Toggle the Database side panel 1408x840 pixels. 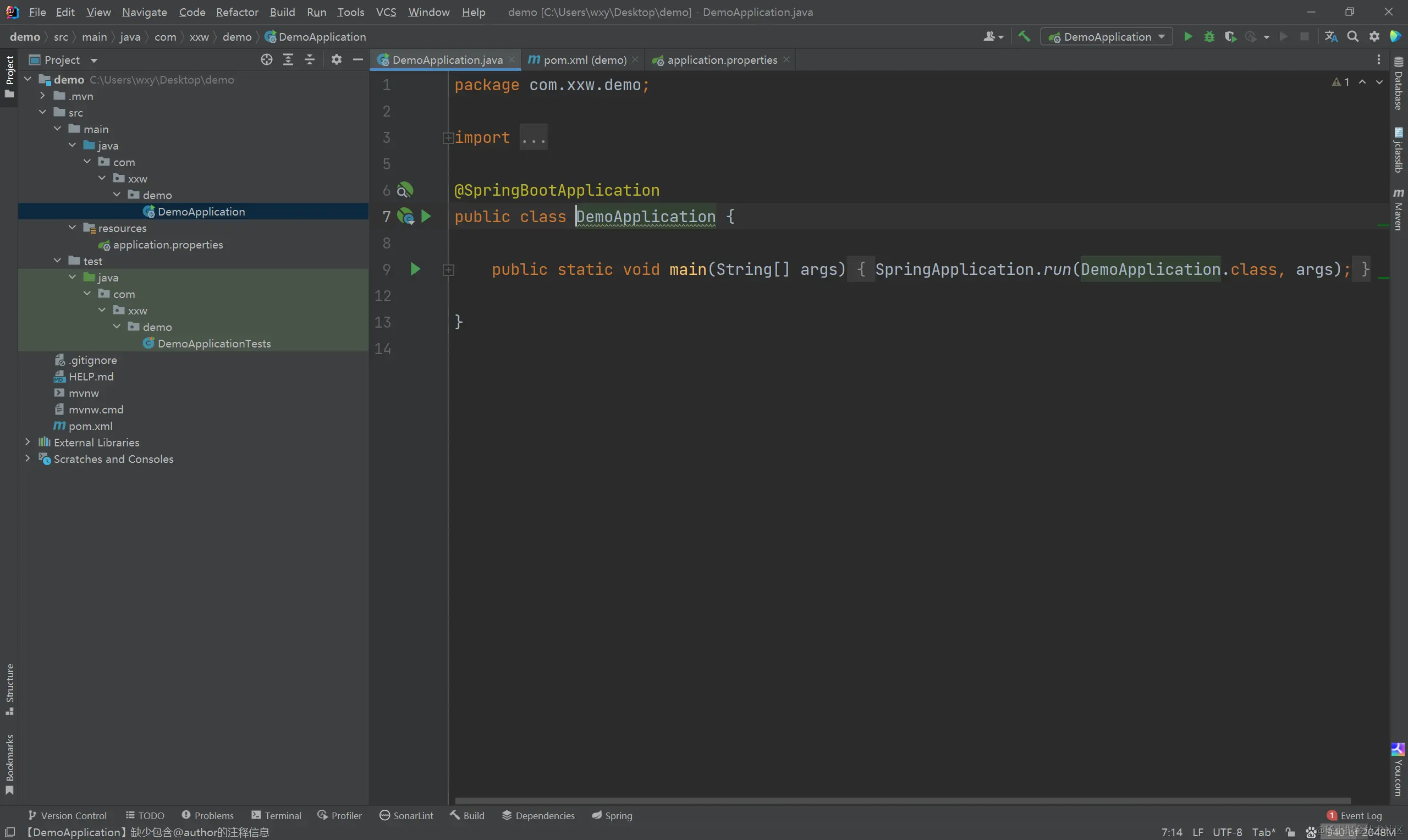1399,84
